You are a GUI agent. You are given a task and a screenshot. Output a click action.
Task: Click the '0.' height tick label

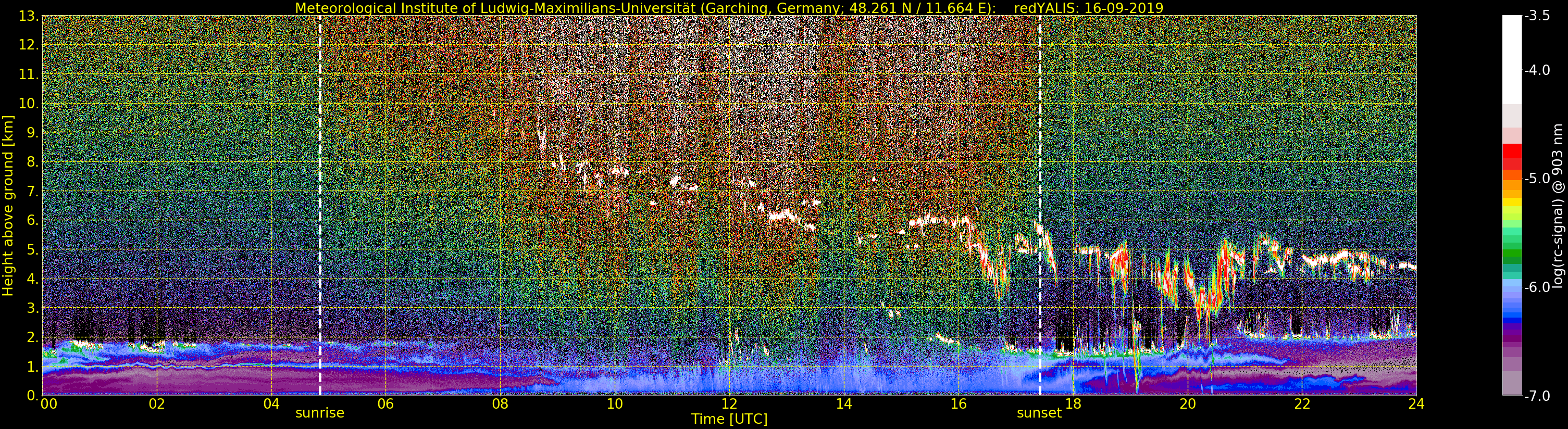click(33, 396)
